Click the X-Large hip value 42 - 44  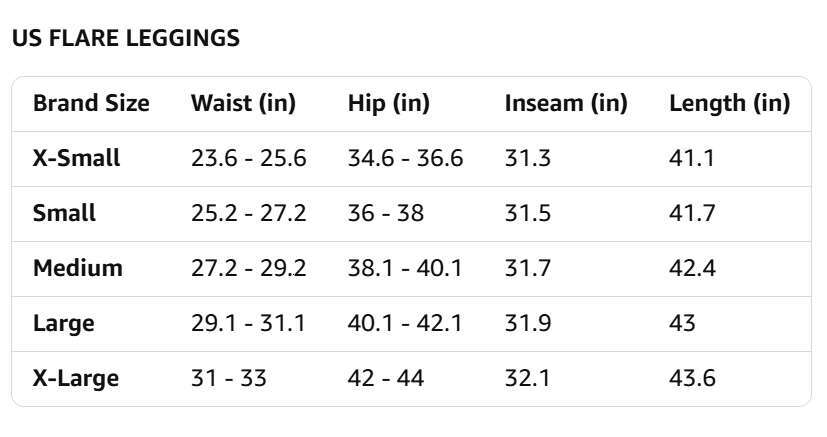pos(386,378)
